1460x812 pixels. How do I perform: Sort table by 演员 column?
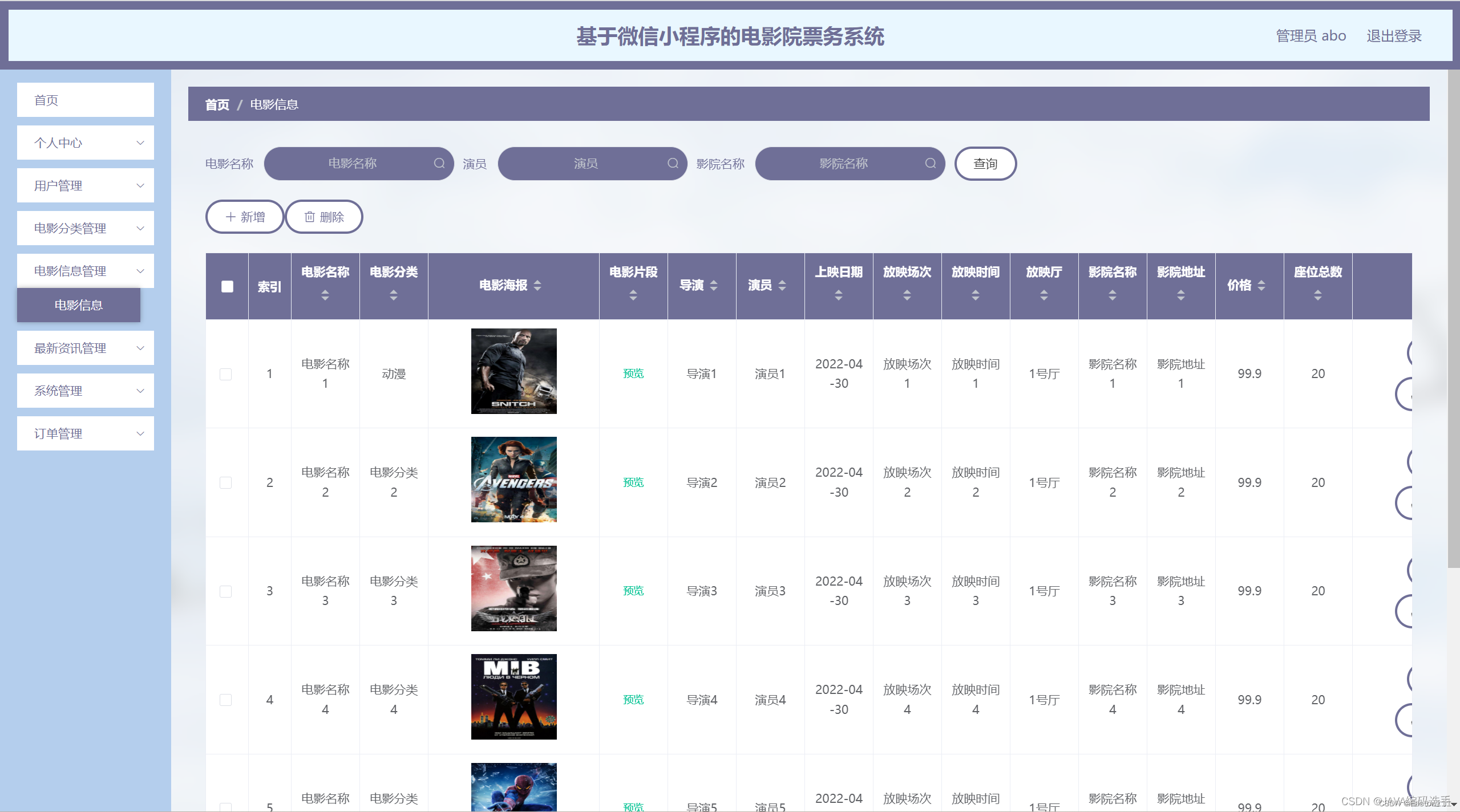(782, 285)
